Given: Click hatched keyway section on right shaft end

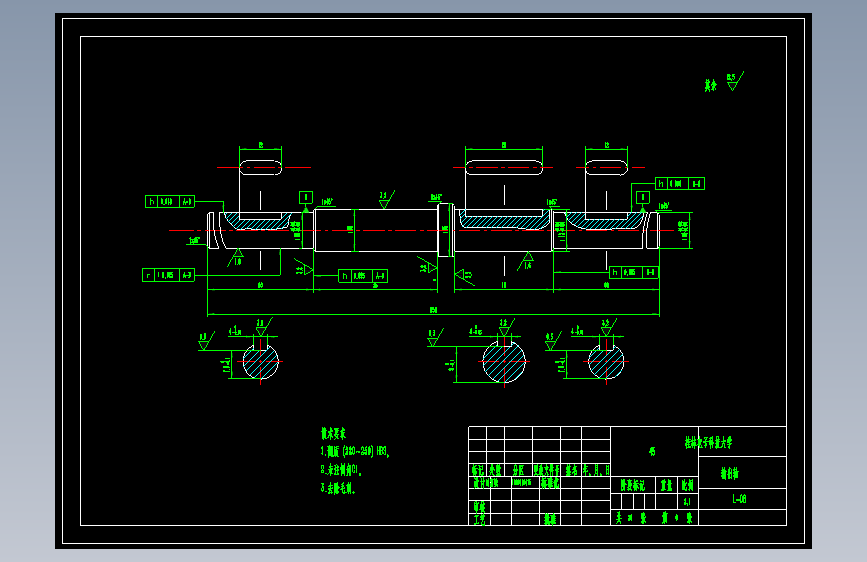Looking at the screenshot, I should click(x=606, y=221).
